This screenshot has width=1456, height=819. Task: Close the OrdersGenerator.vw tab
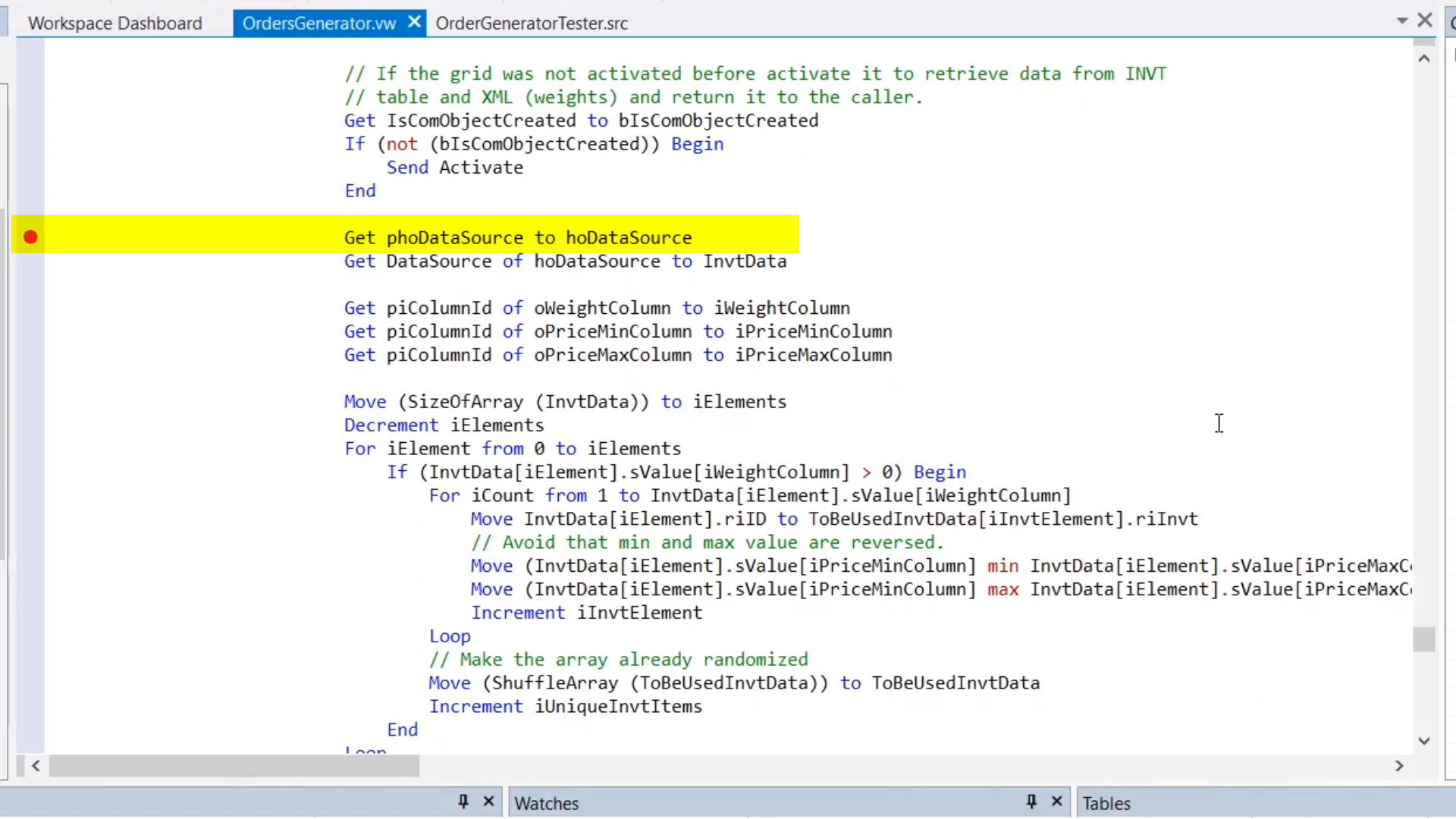coord(414,23)
